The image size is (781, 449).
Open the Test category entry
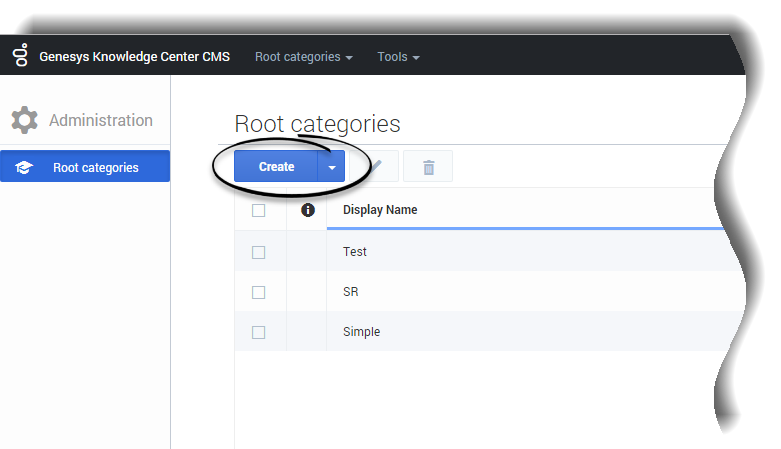pos(355,252)
